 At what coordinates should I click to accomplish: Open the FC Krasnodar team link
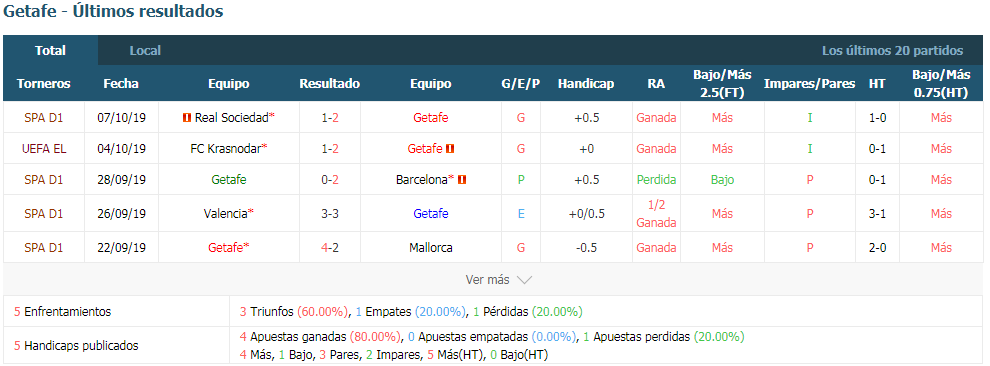click(227, 149)
